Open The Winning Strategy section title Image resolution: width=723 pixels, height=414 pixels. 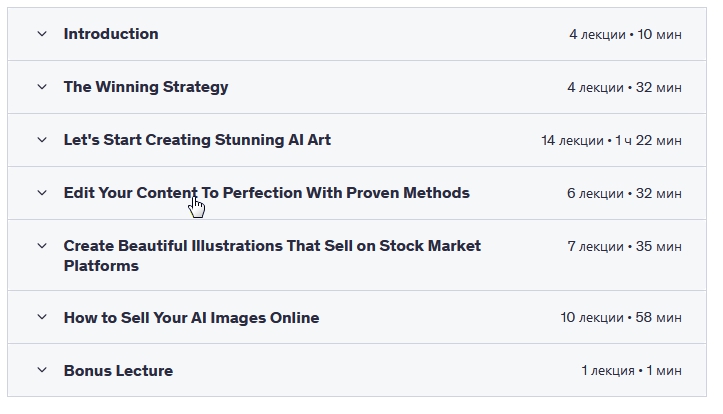point(146,87)
